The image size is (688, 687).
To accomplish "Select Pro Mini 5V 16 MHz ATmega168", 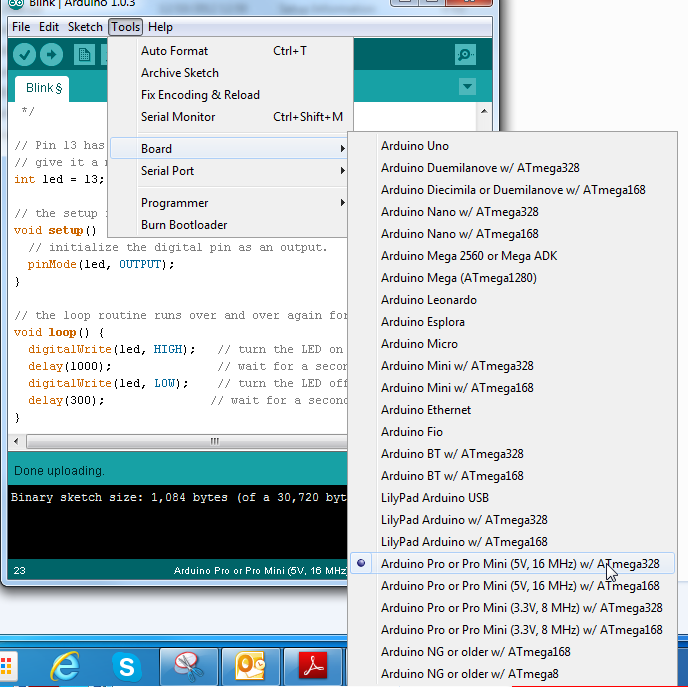I will click(512, 586).
